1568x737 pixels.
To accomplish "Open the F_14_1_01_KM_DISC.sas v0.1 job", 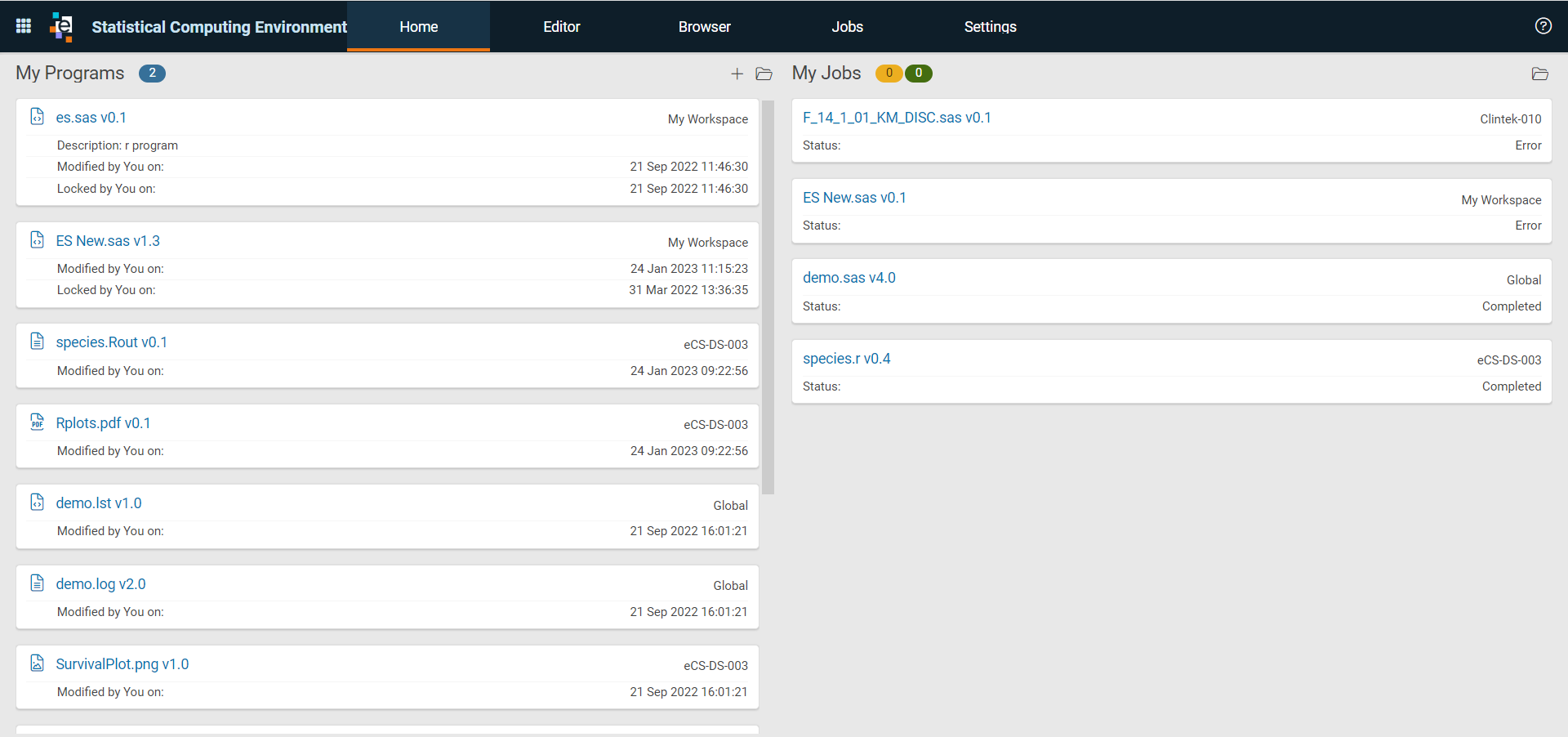I will pyautogui.click(x=897, y=118).
